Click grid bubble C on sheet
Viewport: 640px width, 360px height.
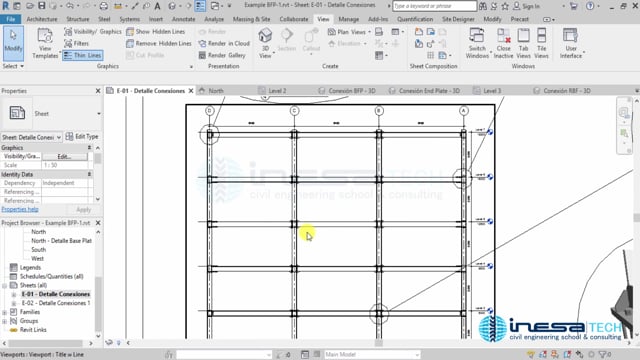[x=294, y=111]
